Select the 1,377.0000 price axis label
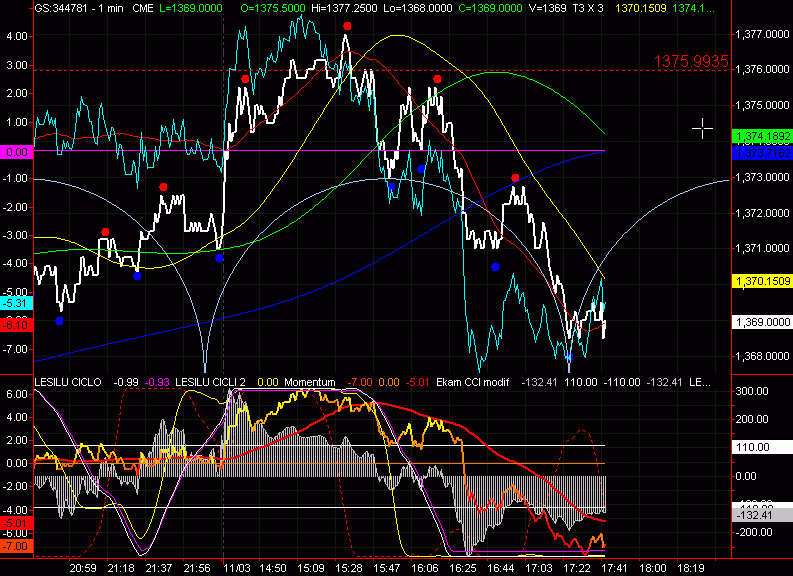This screenshot has width=793, height=576. click(762, 34)
